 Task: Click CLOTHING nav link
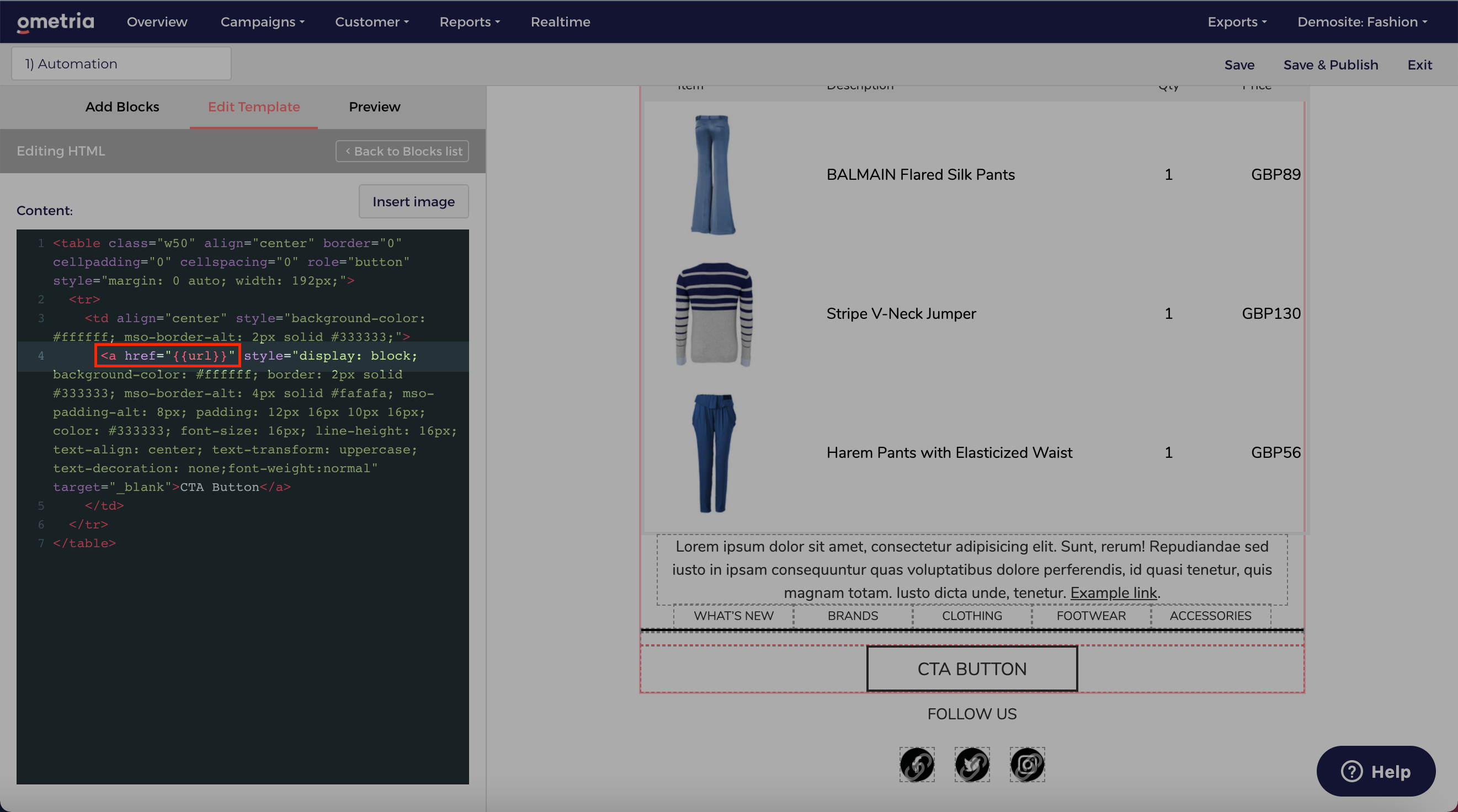(972, 616)
